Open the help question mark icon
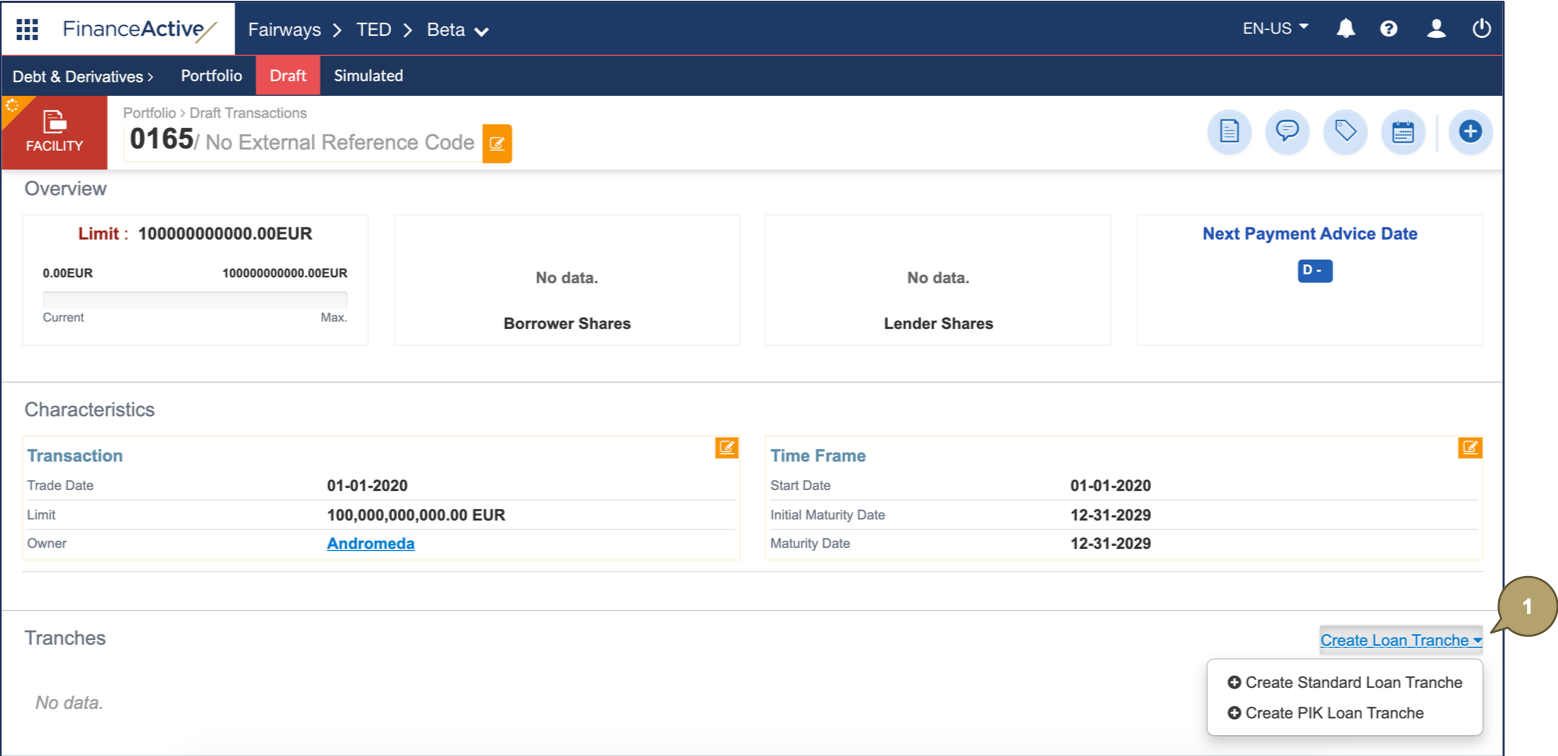Image resolution: width=1558 pixels, height=756 pixels. (1389, 29)
